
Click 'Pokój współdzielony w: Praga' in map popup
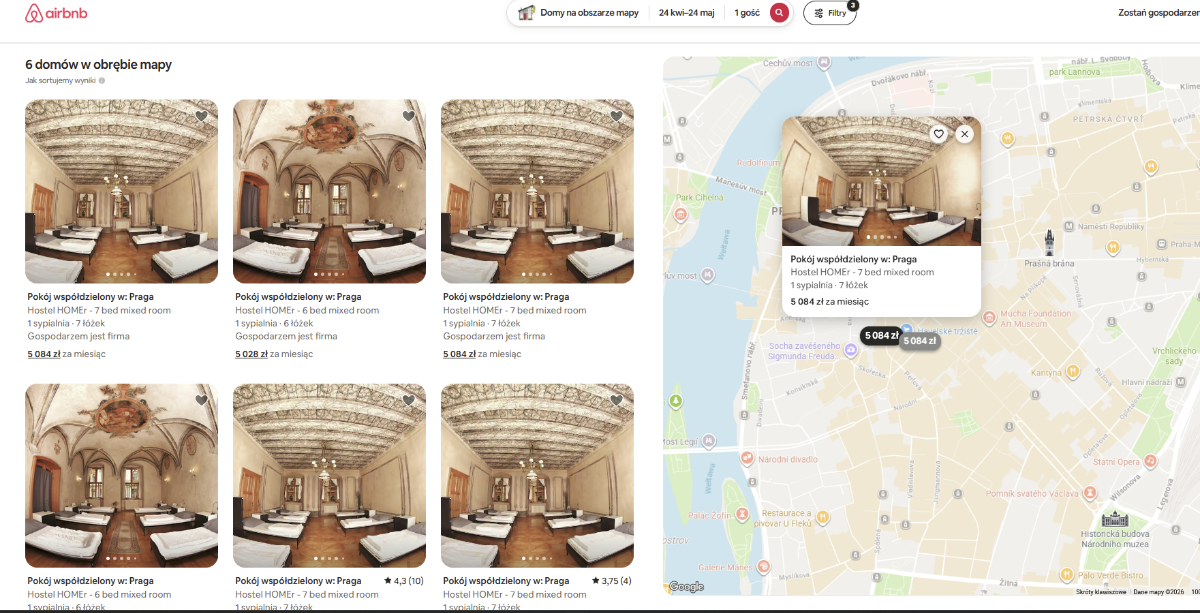pyautogui.click(x=853, y=259)
